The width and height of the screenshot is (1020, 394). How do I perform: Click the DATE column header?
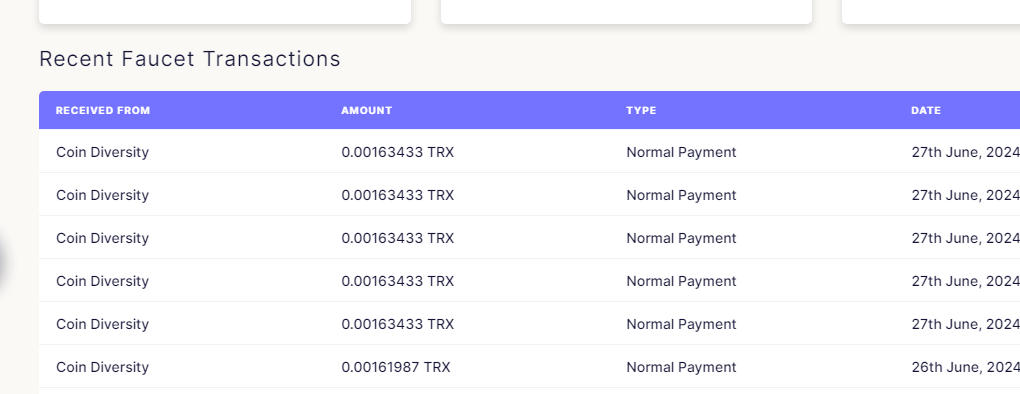(926, 111)
